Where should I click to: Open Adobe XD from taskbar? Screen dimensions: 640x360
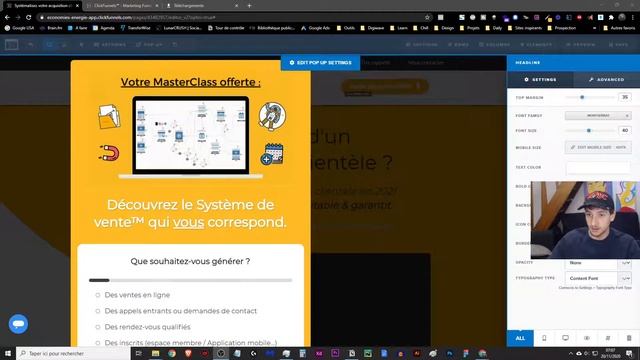click(x=319, y=353)
